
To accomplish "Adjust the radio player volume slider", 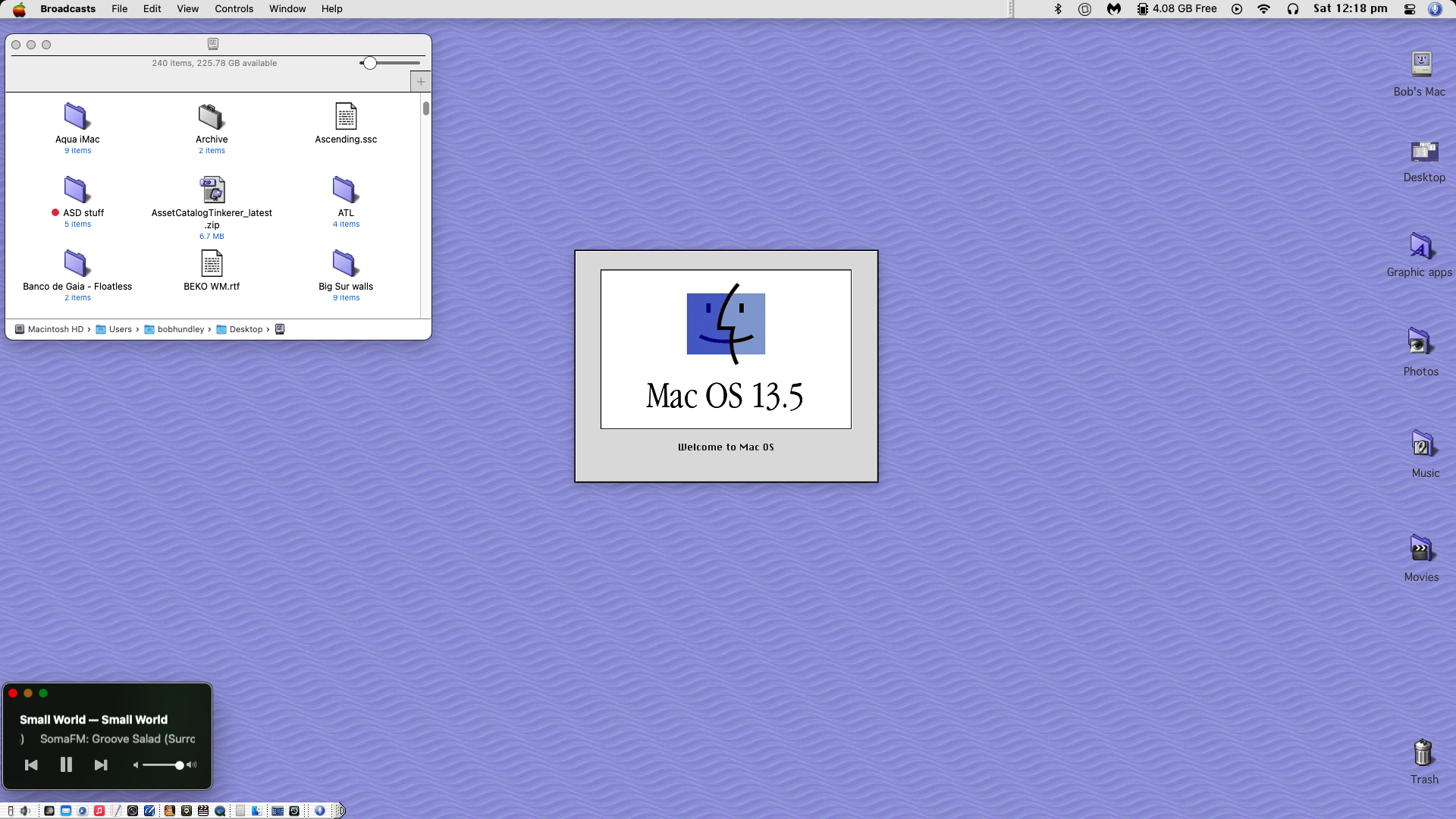I will (x=179, y=765).
